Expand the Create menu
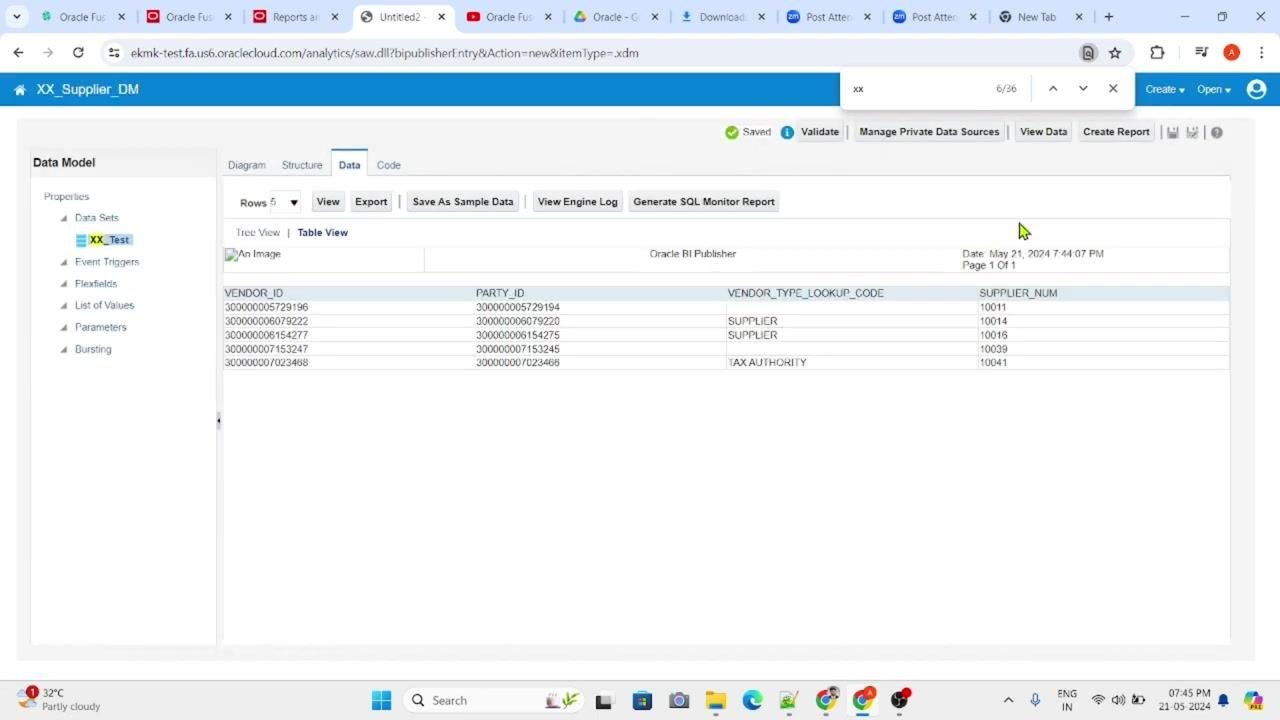 tap(1165, 90)
